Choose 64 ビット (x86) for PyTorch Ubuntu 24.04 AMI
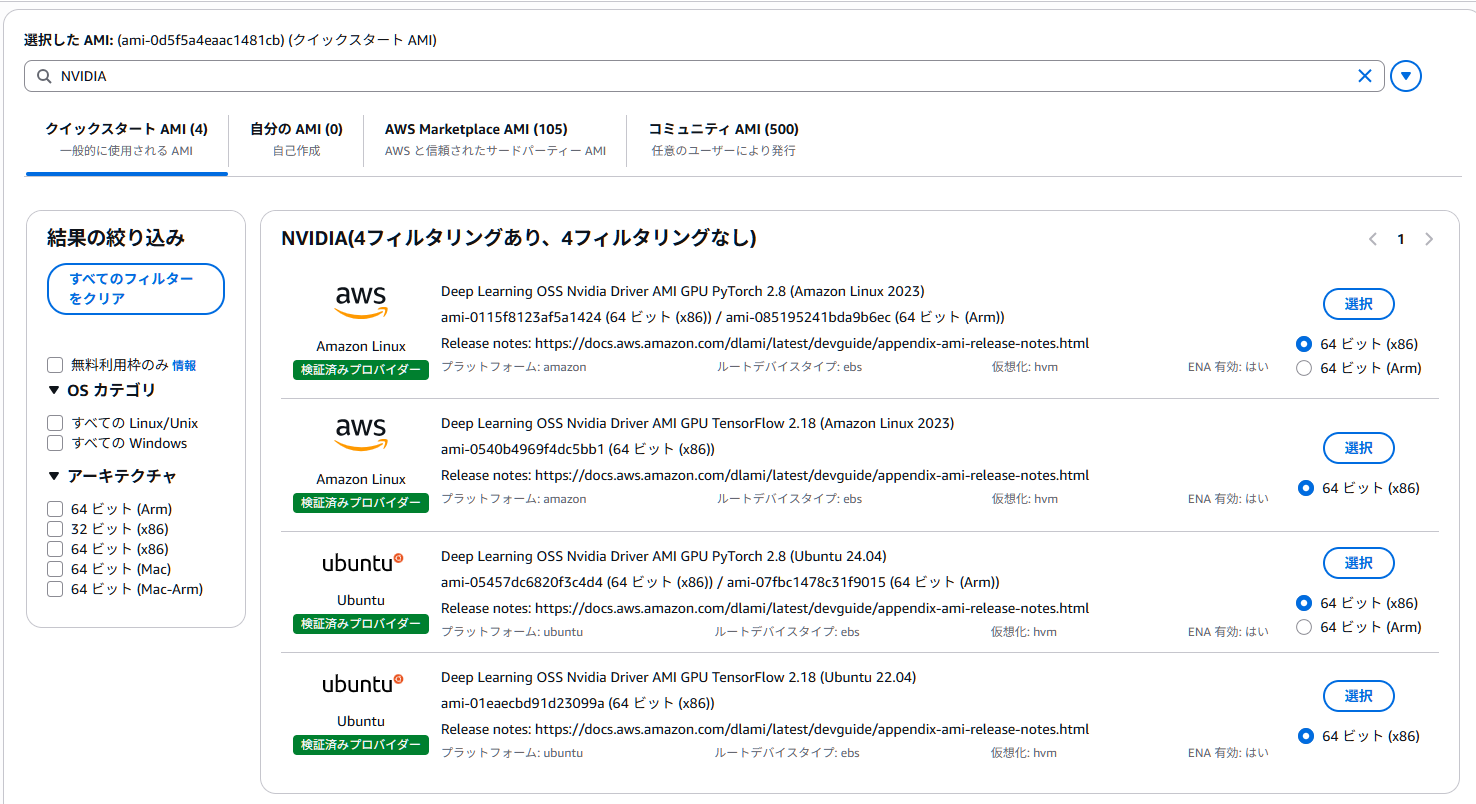1476x804 pixels. (1304, 603)
